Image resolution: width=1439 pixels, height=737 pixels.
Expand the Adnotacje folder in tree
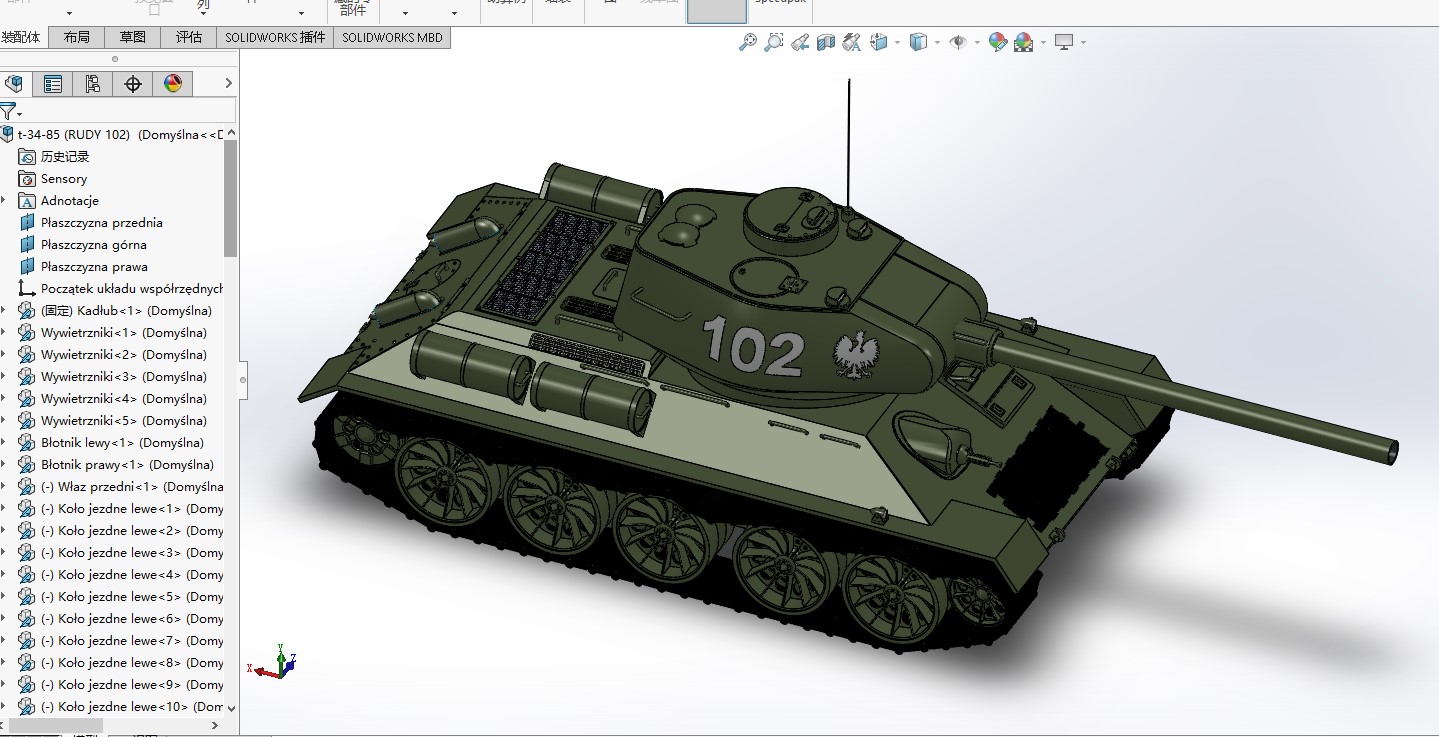[x=4, y=201]
